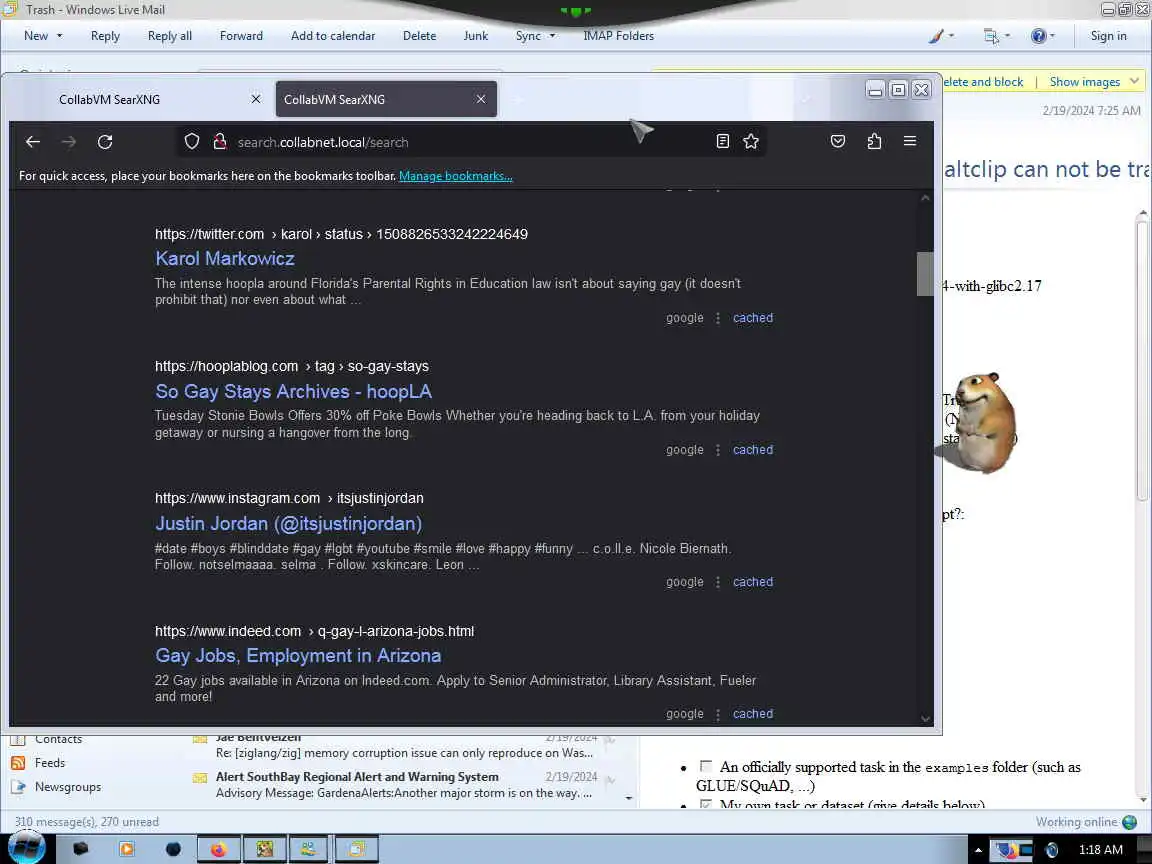Click Show images in the mail infobar
This screenshot has width=1152, height=864.
click(x=1084, y=82)
